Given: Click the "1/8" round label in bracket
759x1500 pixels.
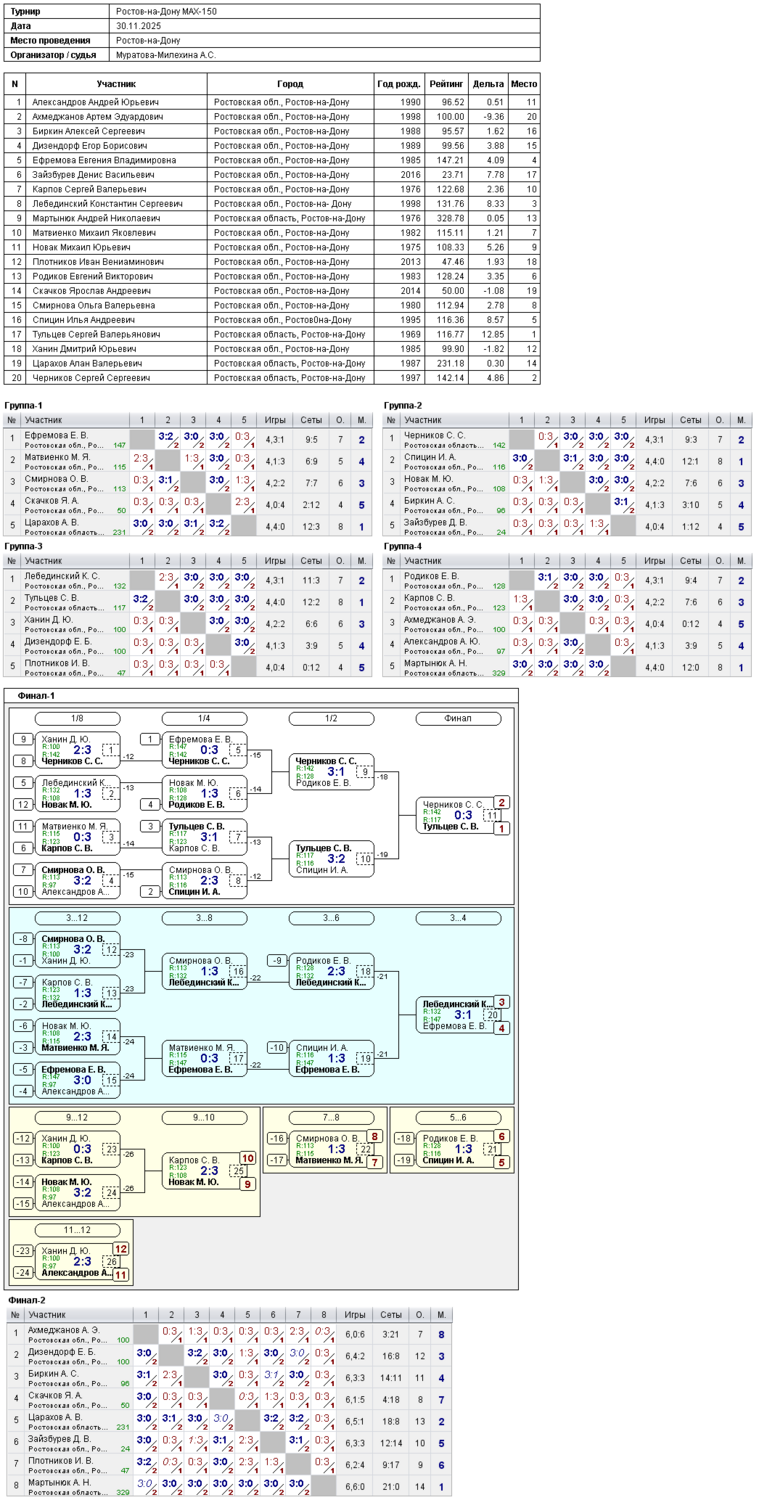Looking at the screenshot, I should click(x=77, y=719).
